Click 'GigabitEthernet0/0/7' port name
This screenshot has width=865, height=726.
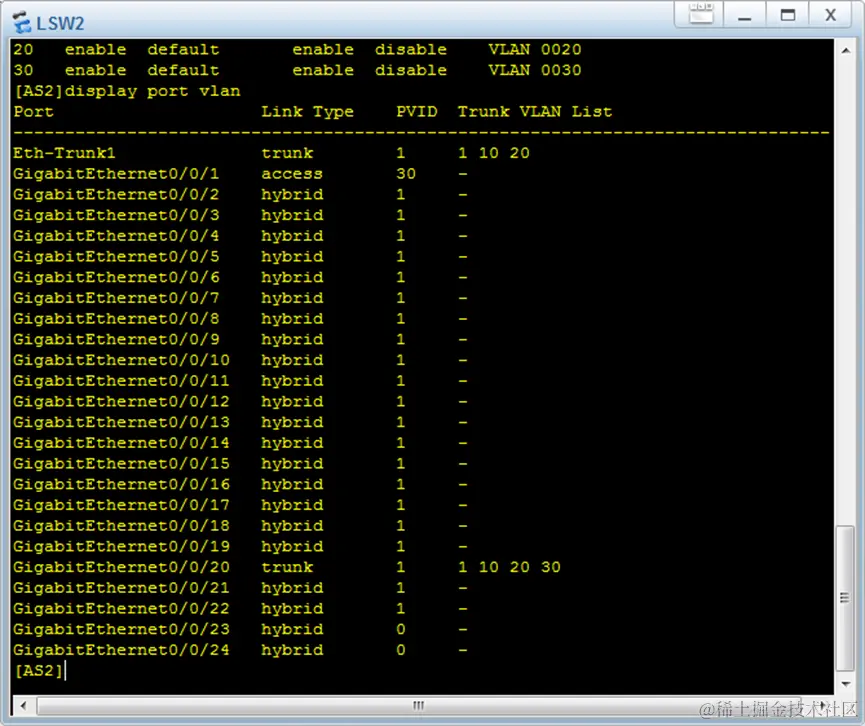coord(116,298)
